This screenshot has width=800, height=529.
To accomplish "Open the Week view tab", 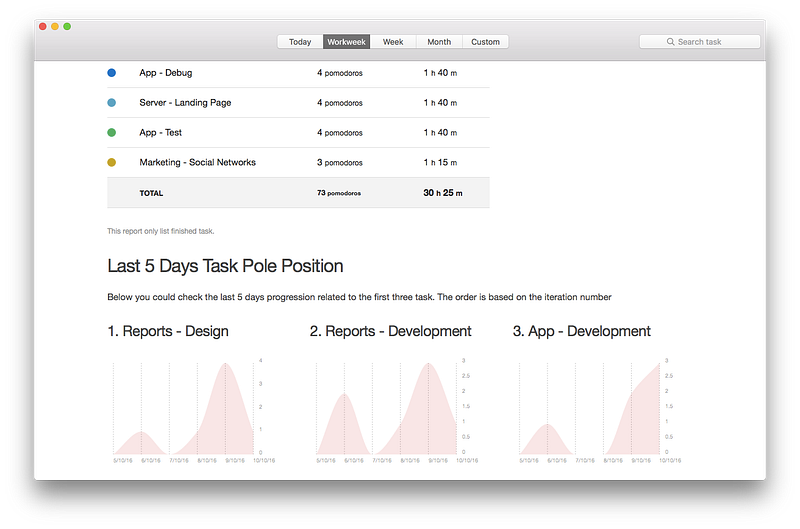I will (393, 42).
